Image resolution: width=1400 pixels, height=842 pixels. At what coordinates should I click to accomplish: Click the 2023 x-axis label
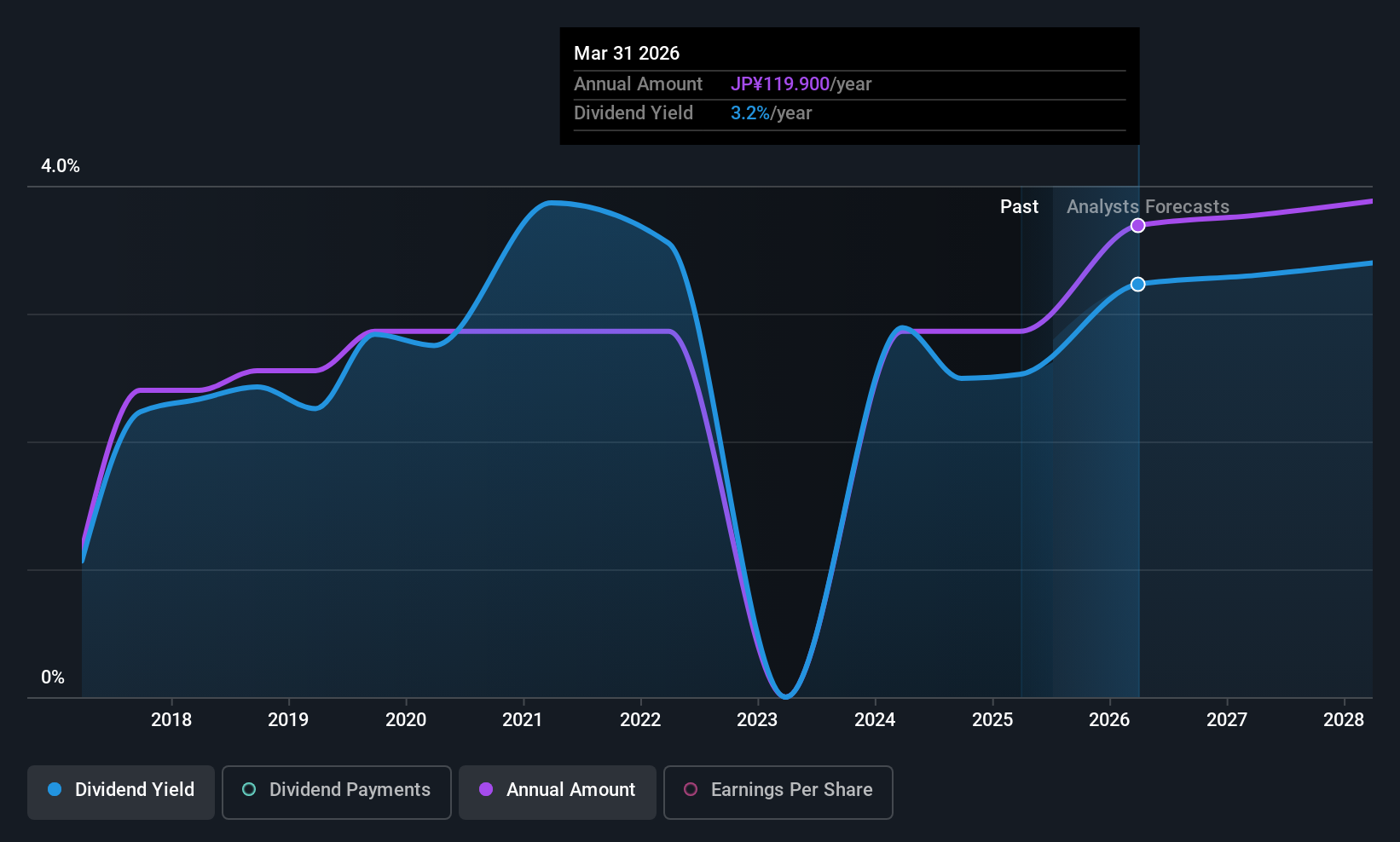click(x=757, y=719)
